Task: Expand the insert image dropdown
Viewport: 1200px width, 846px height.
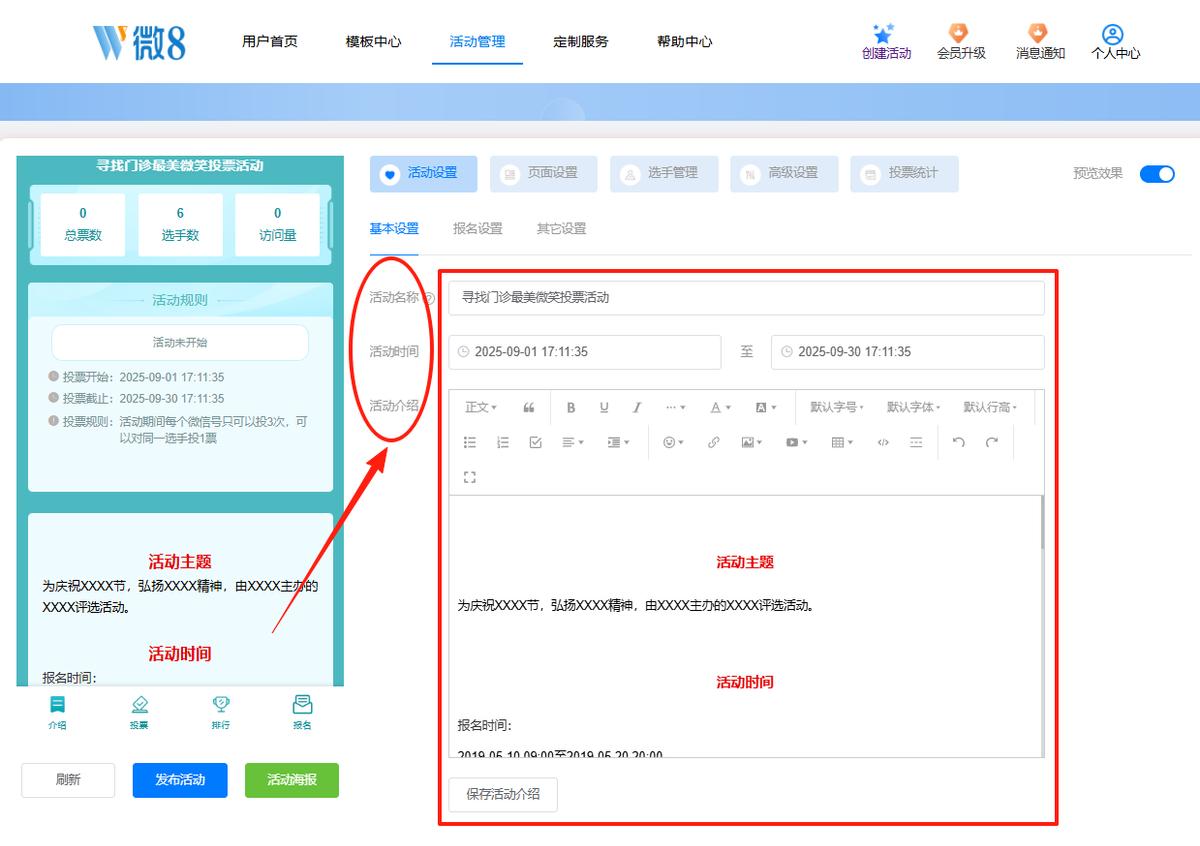Action: [752, 443]
